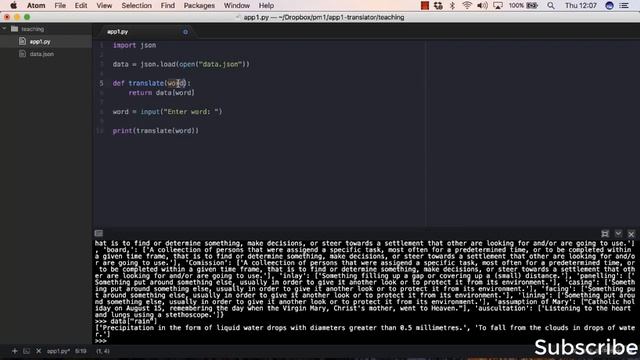Click the "Enter word: " string
Screen dimensions: 640x360
pyautogui.click(x=191, y=112)
